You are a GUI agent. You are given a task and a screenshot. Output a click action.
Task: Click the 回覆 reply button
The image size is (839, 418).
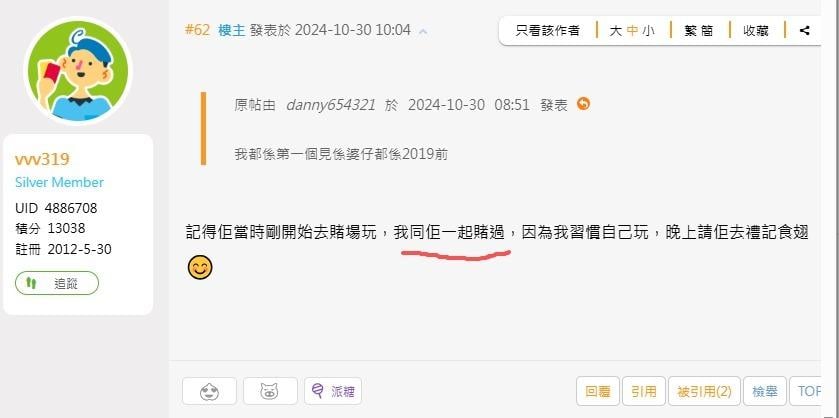point(598,391)
